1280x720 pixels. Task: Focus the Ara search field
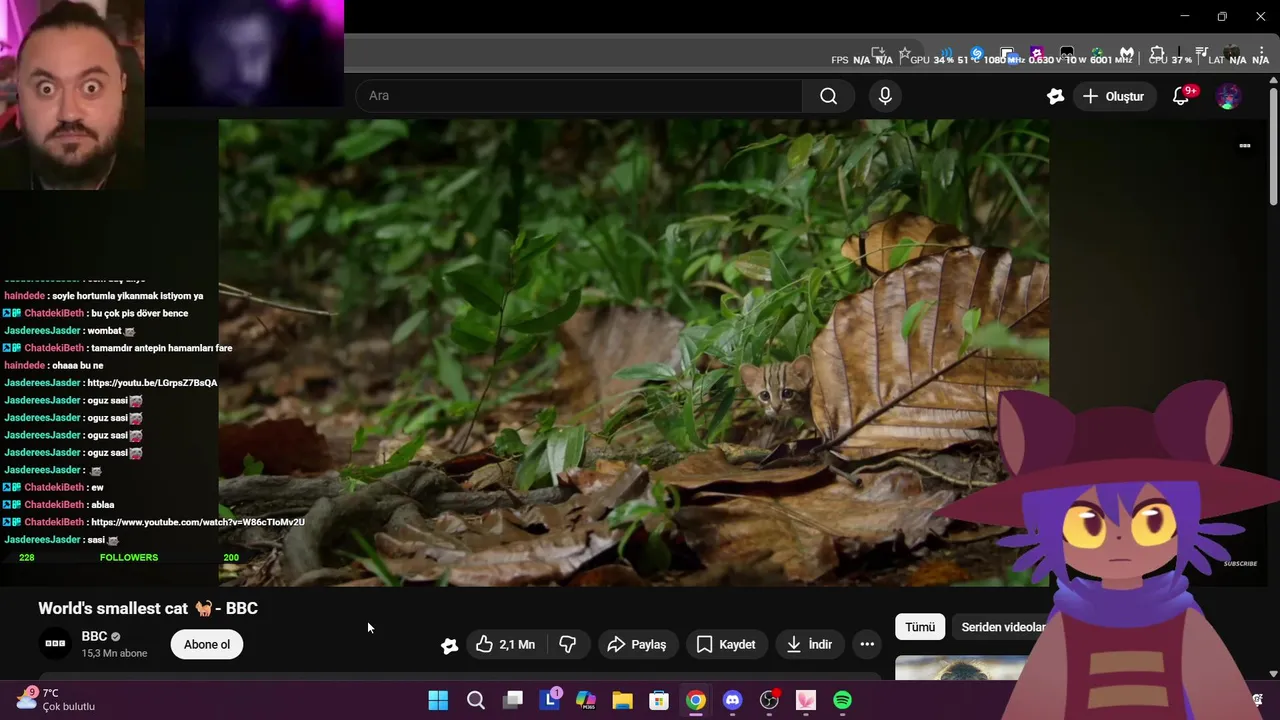tap(580, 96)
